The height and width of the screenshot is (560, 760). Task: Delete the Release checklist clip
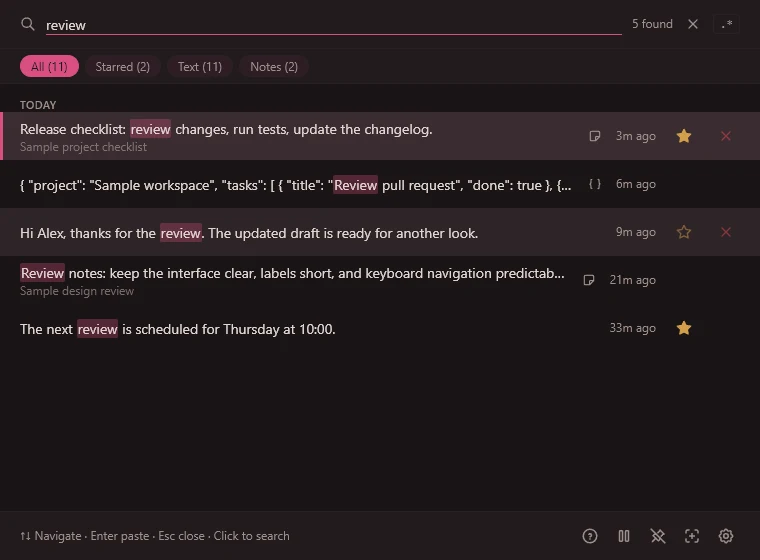point(726,136)
